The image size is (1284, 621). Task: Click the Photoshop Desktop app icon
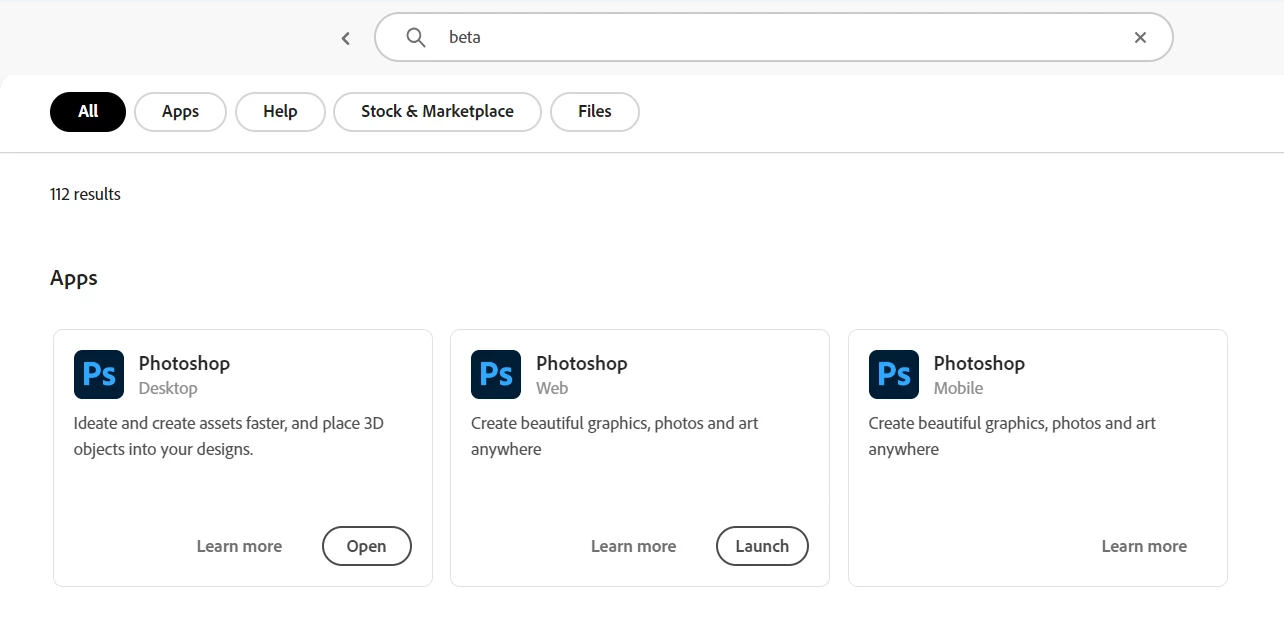point(99,375)
